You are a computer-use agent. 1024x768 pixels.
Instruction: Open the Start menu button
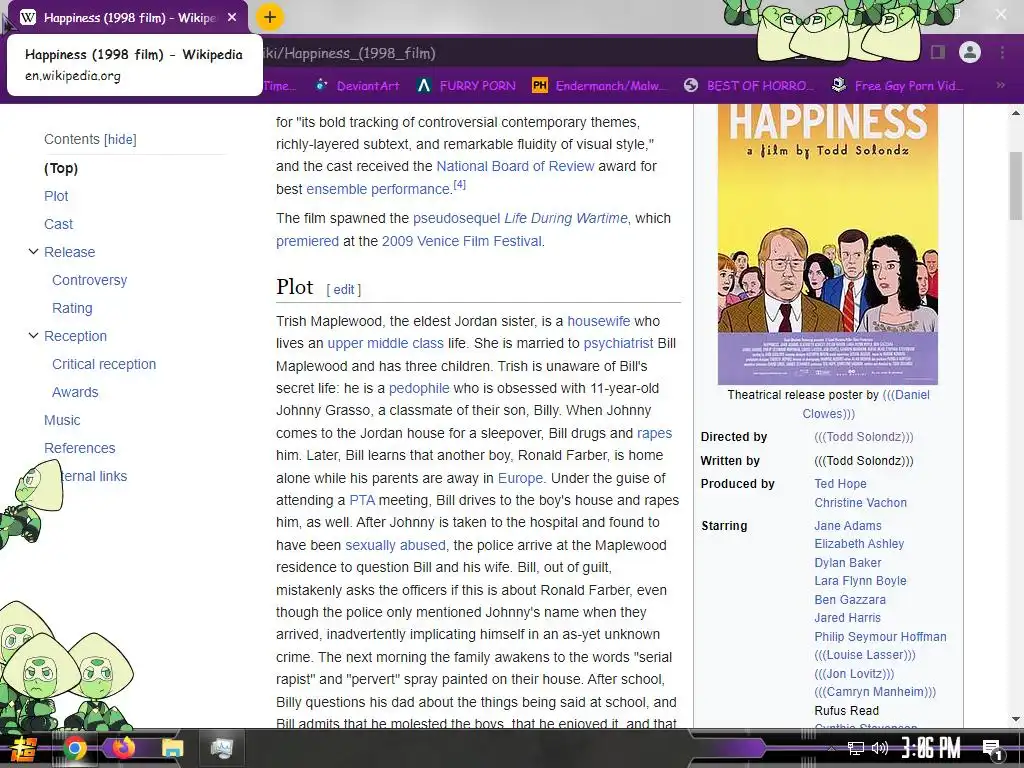click(x=22, y=748)
